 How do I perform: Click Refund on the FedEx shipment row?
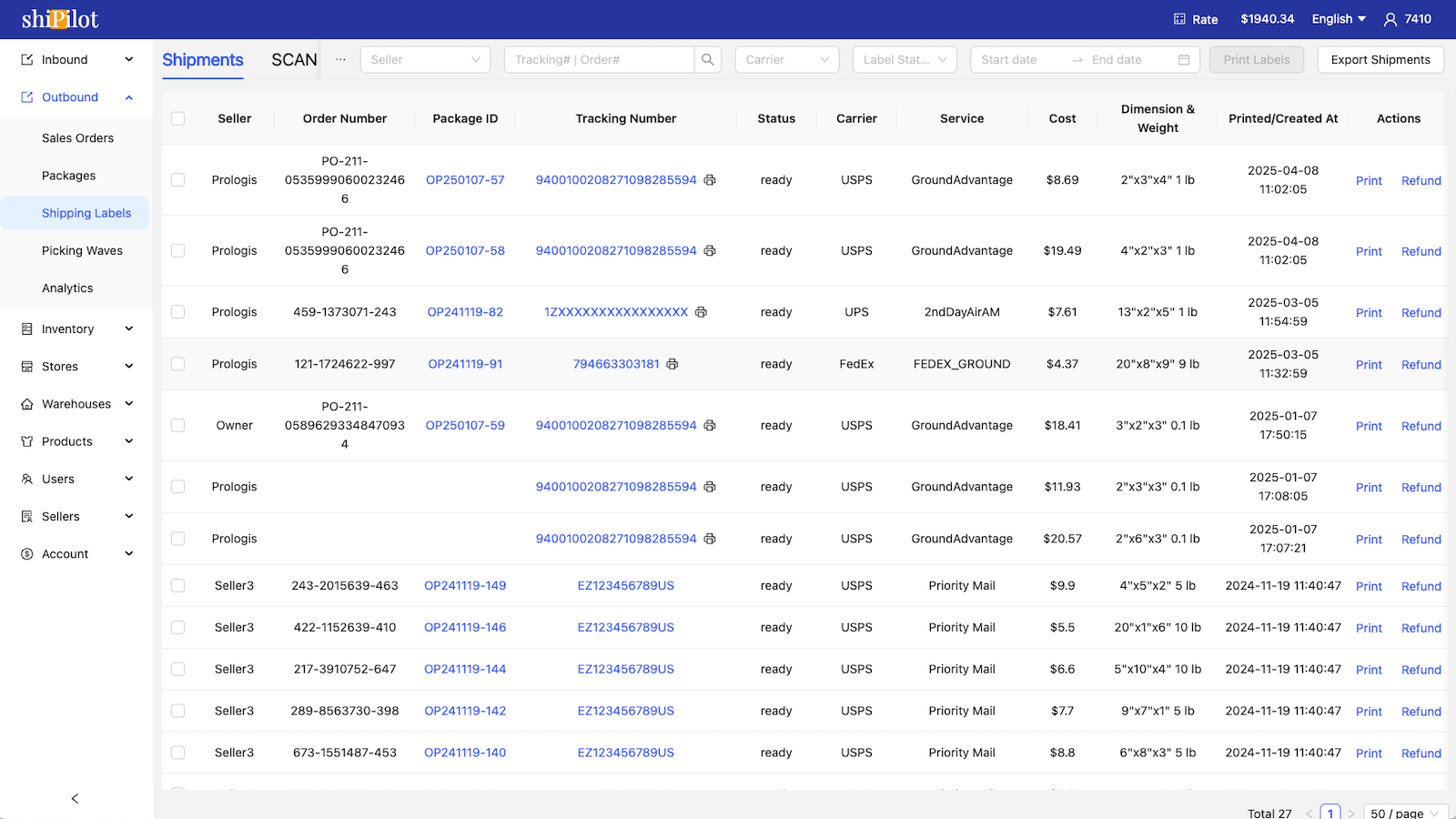(1421, 364)
